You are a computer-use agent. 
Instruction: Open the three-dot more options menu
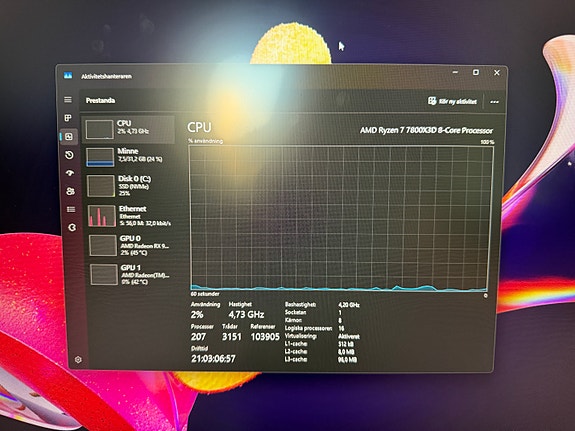pos(494,102)
